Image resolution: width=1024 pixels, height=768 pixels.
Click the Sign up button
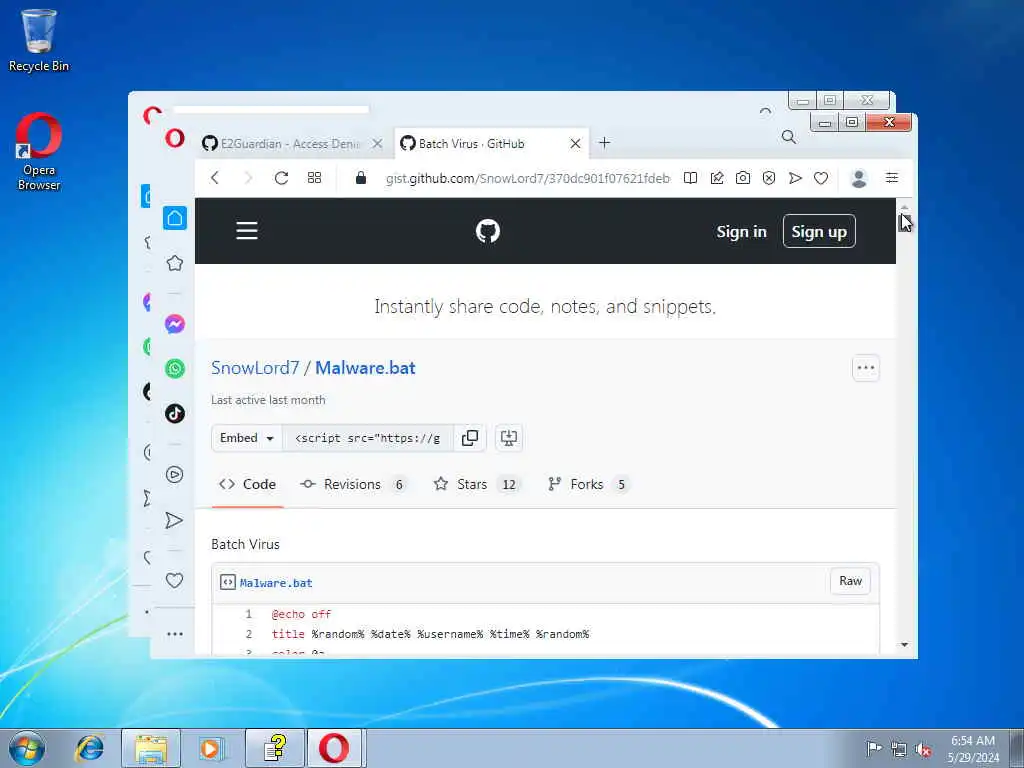819,231
